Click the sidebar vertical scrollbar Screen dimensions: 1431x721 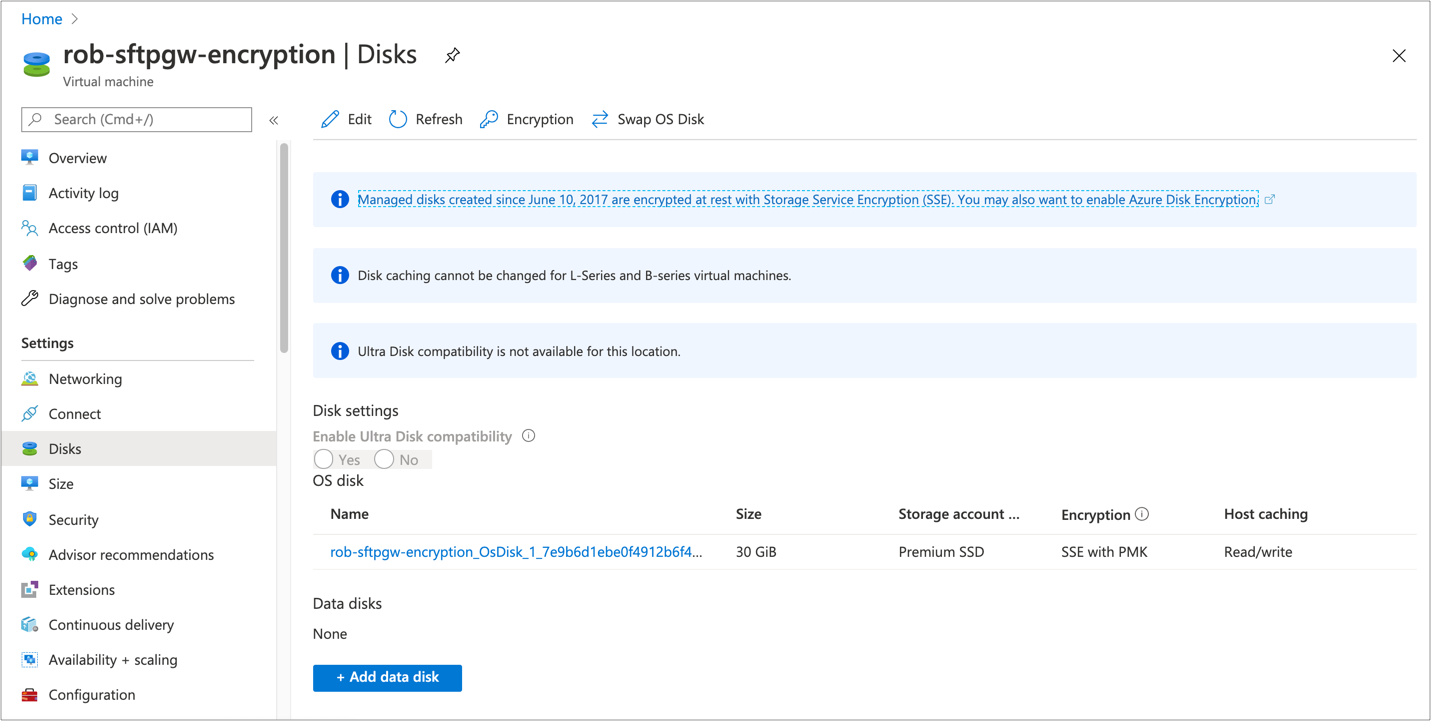tap(284, 248)
